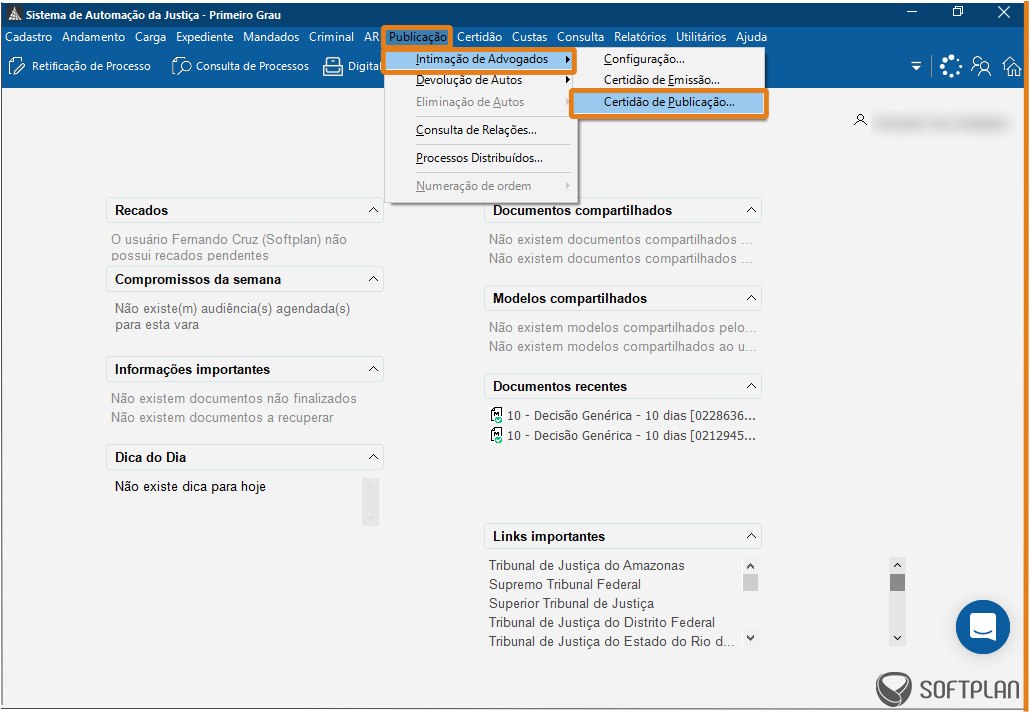Click the Retificação de Processo toolbar label

click(x=91, y=66)
